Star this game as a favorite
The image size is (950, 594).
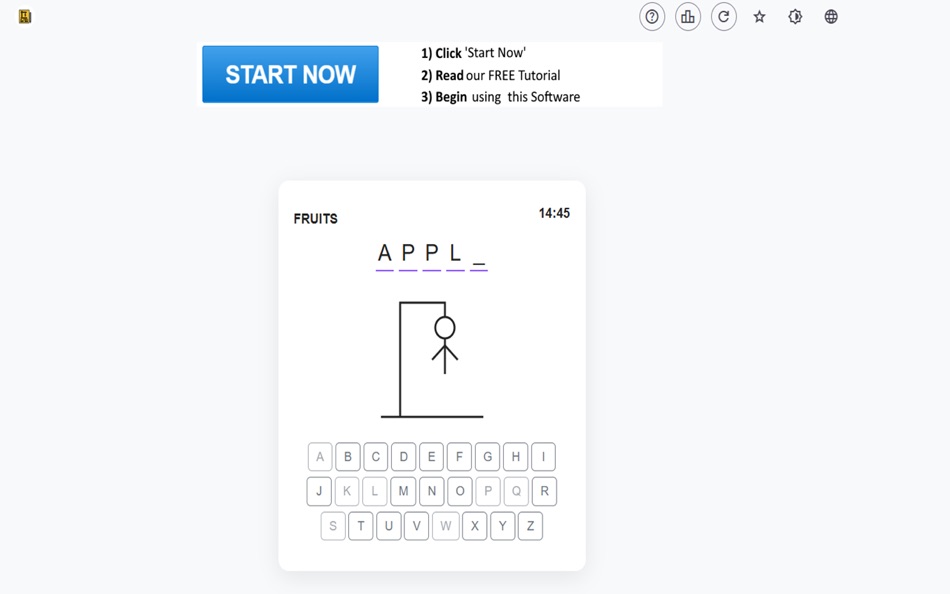click(x=760, y=16)
